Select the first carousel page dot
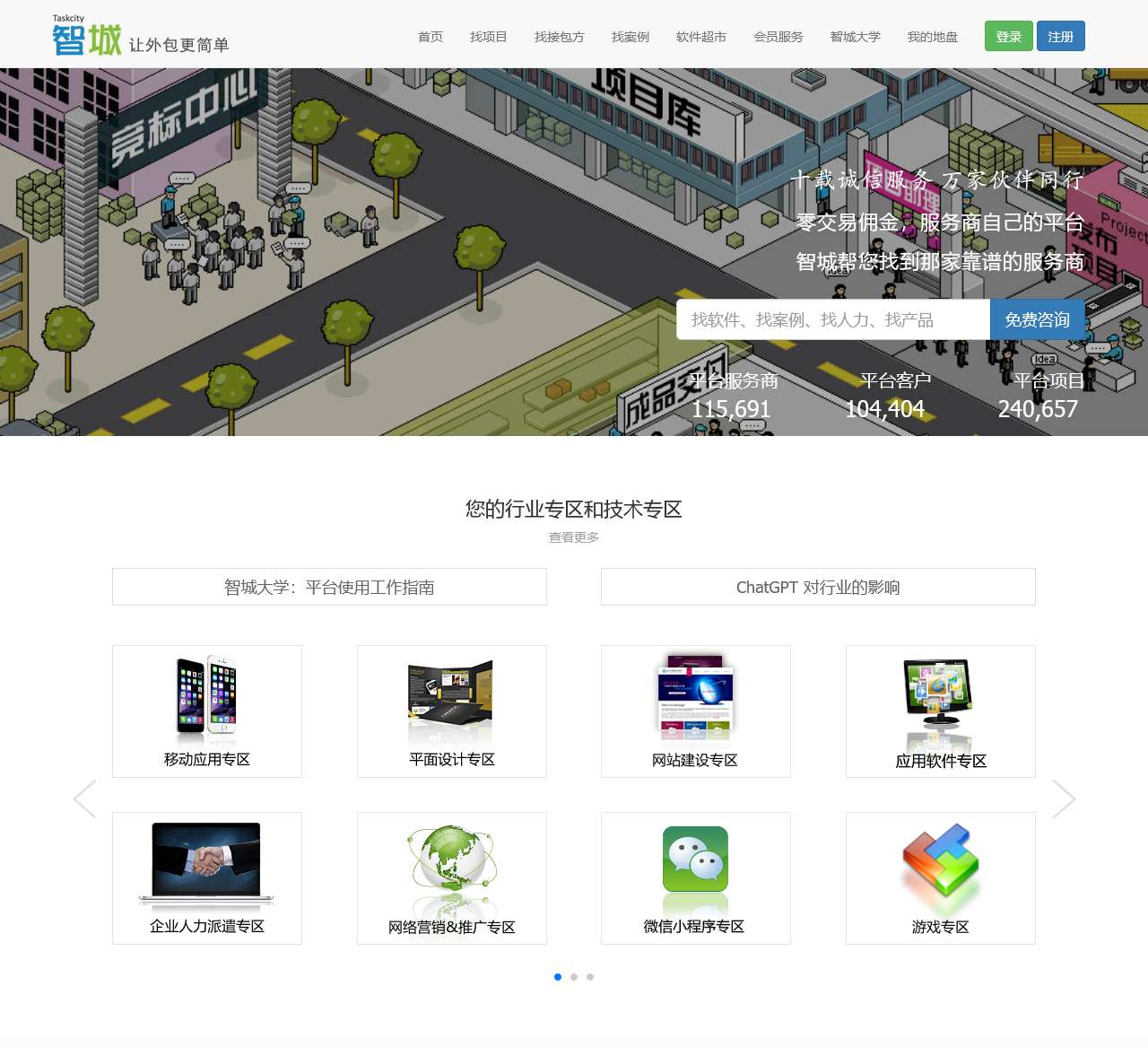The image size is (1148, 1047). click(558, 977)
